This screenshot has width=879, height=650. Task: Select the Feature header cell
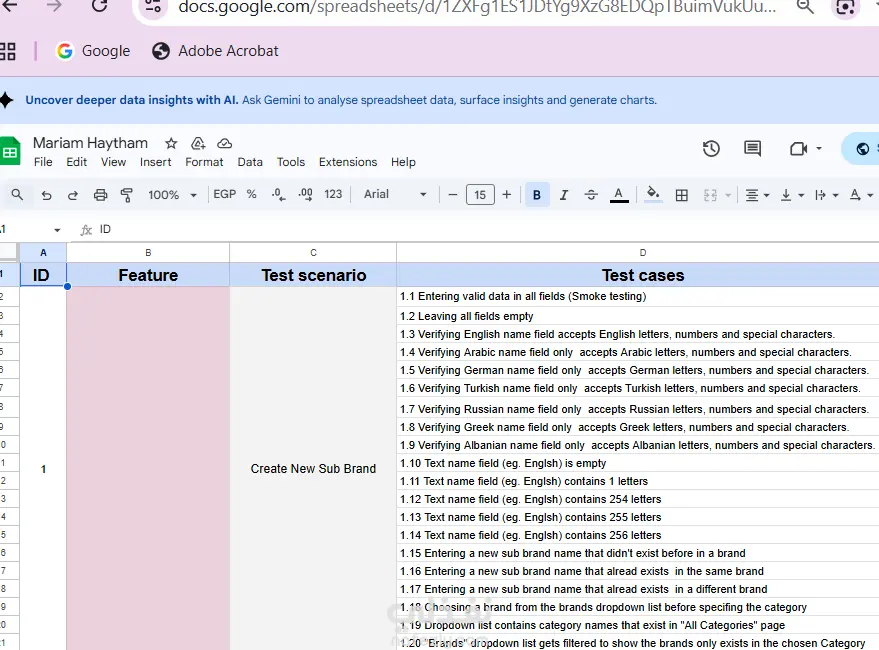point(148,275)
